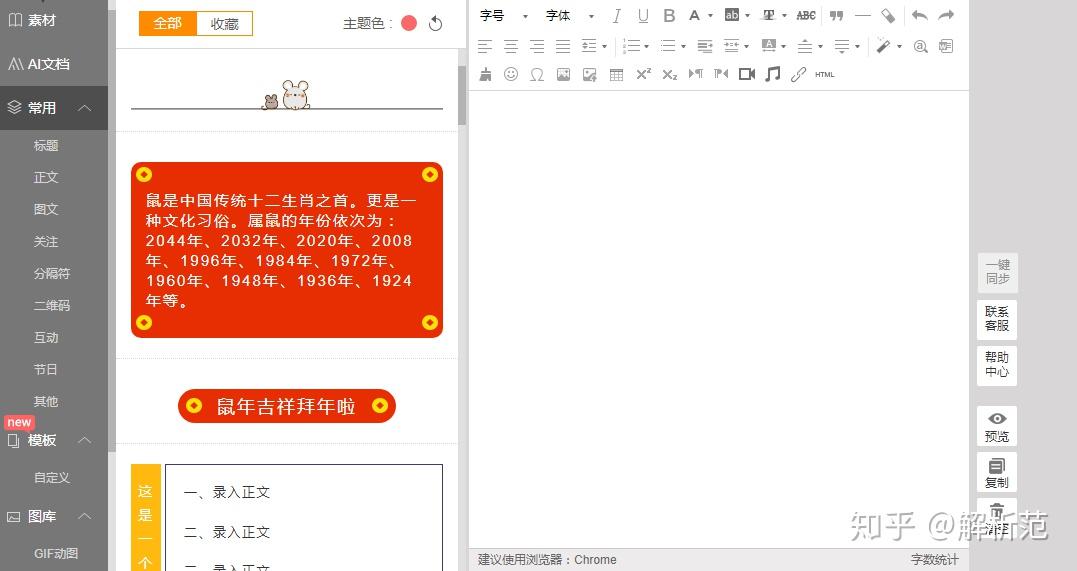Switch to HTML source mode
This screenshot has width=1077, height=571.
tap(824, 74)
